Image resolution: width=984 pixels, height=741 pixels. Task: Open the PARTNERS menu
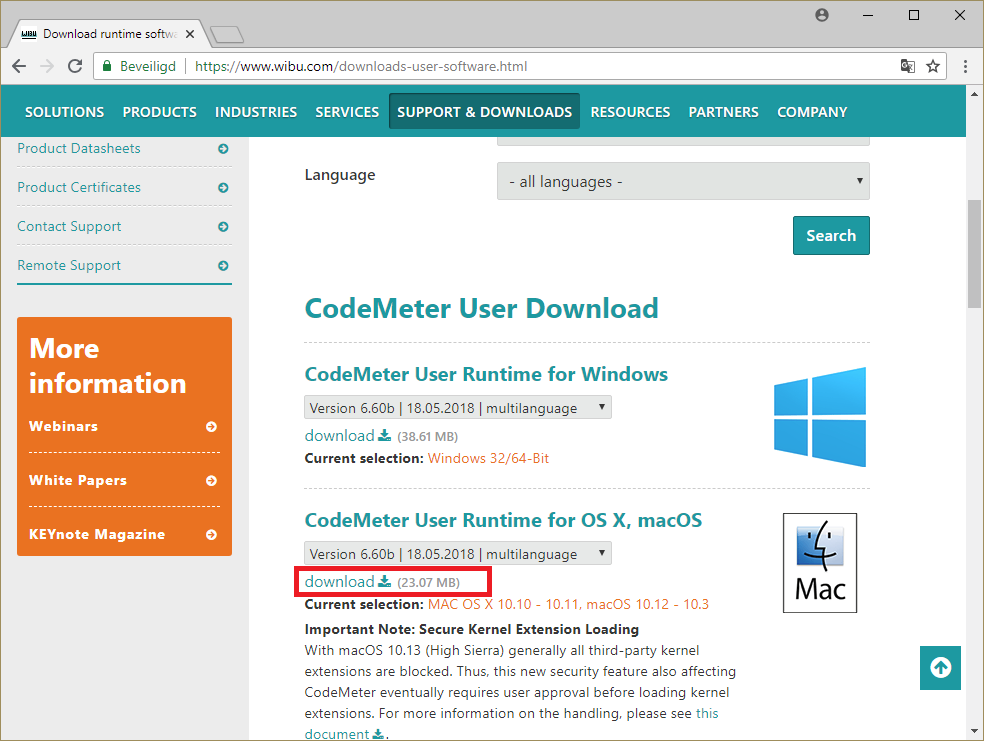click(723, 112)
